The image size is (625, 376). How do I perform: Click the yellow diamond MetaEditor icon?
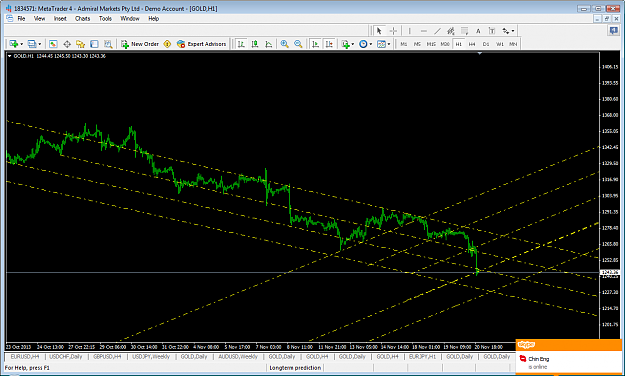pyautogui.click(x=167, y=44)
